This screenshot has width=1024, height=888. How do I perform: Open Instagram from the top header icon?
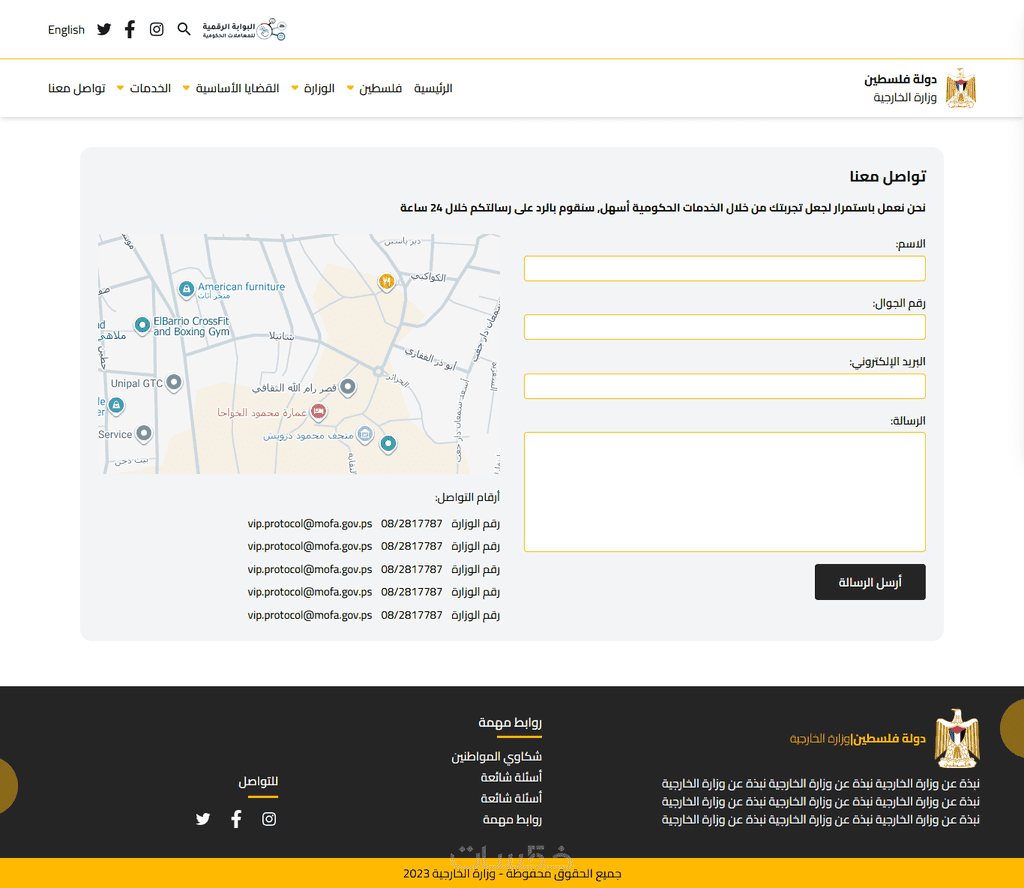[157, 30]
